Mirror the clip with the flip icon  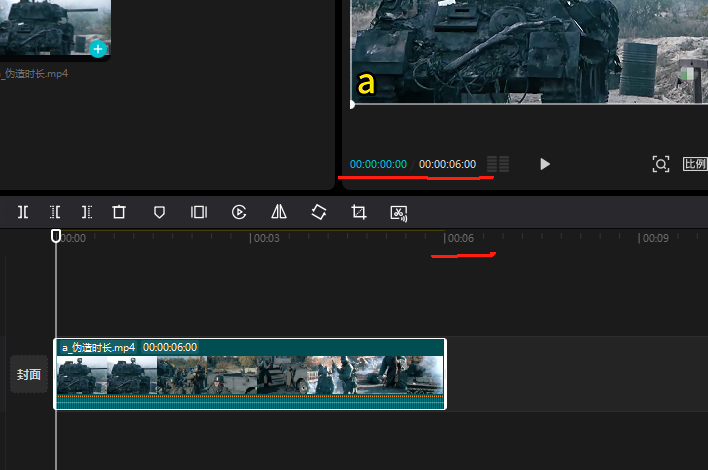point(279,212)
